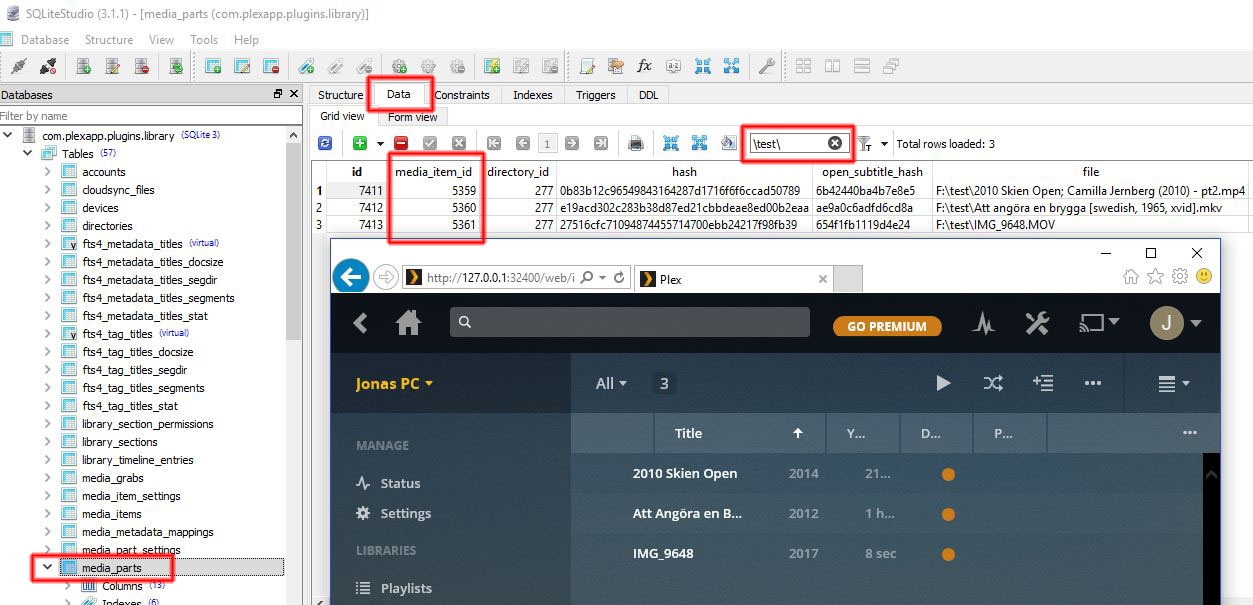The image size is (1253, 605).
Task: Switch to Form view tab
Action: tap(413, 117)
